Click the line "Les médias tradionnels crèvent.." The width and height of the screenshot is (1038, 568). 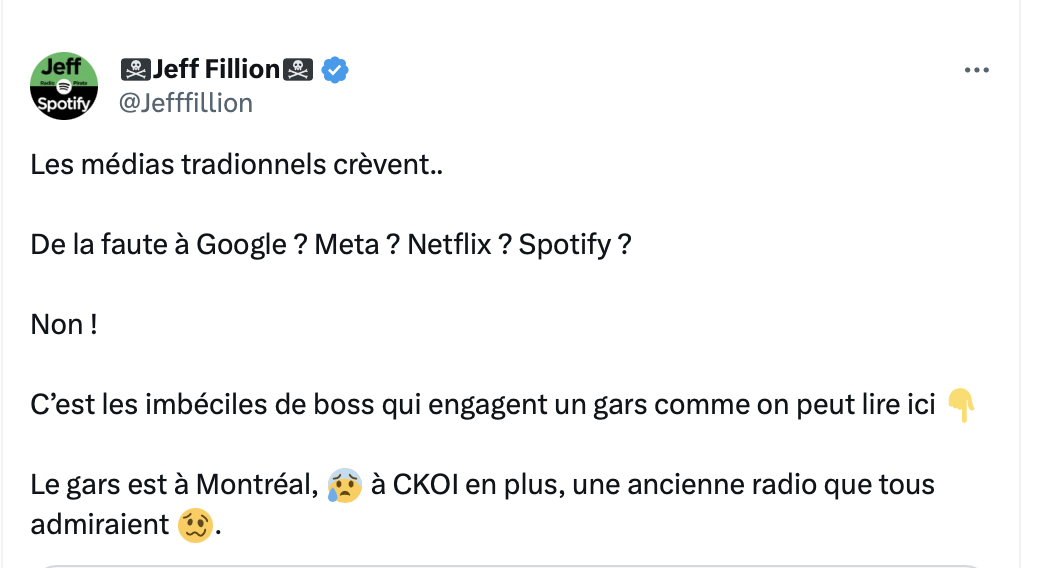coord(237,164)
